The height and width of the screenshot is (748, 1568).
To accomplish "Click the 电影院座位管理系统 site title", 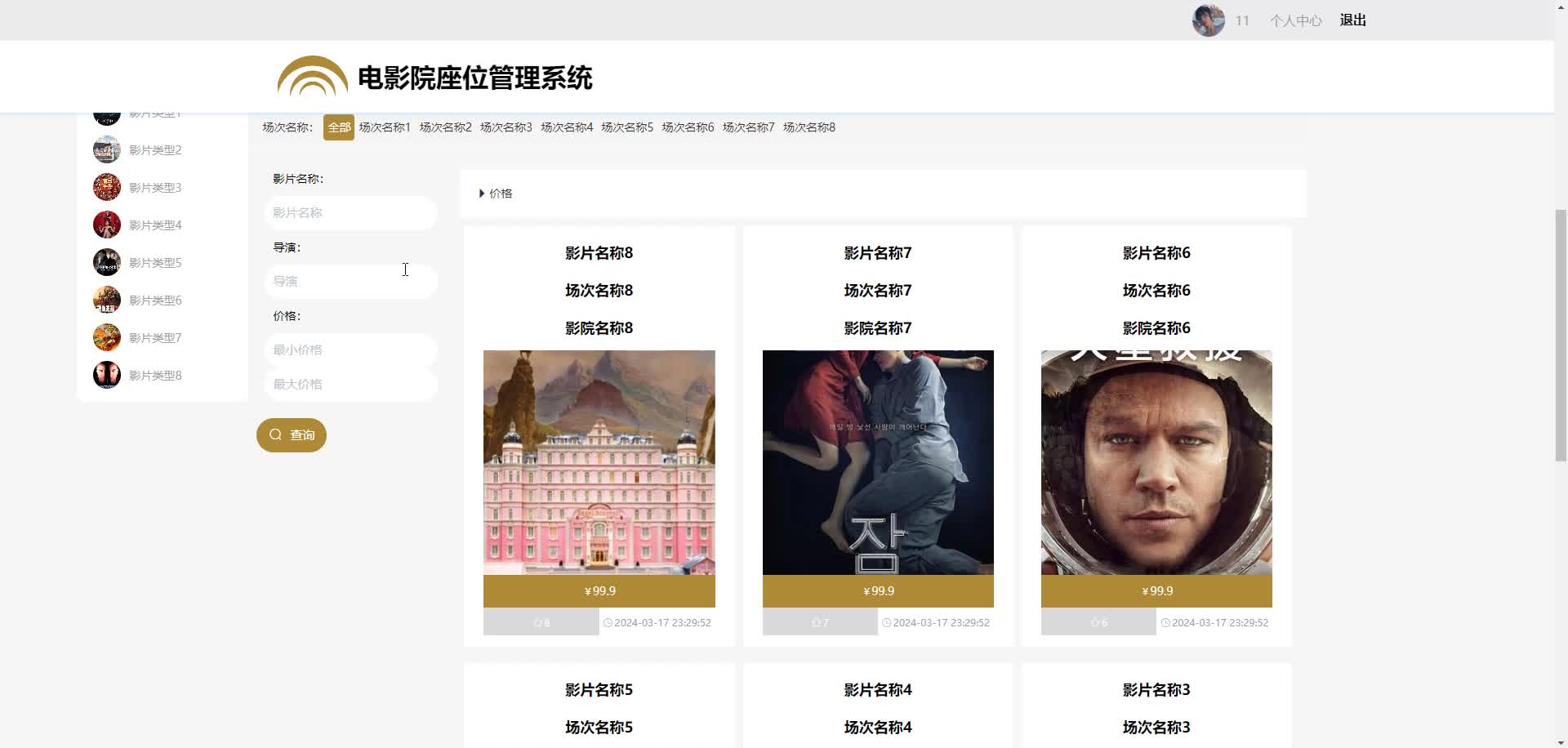I will (x=475, y=78).
